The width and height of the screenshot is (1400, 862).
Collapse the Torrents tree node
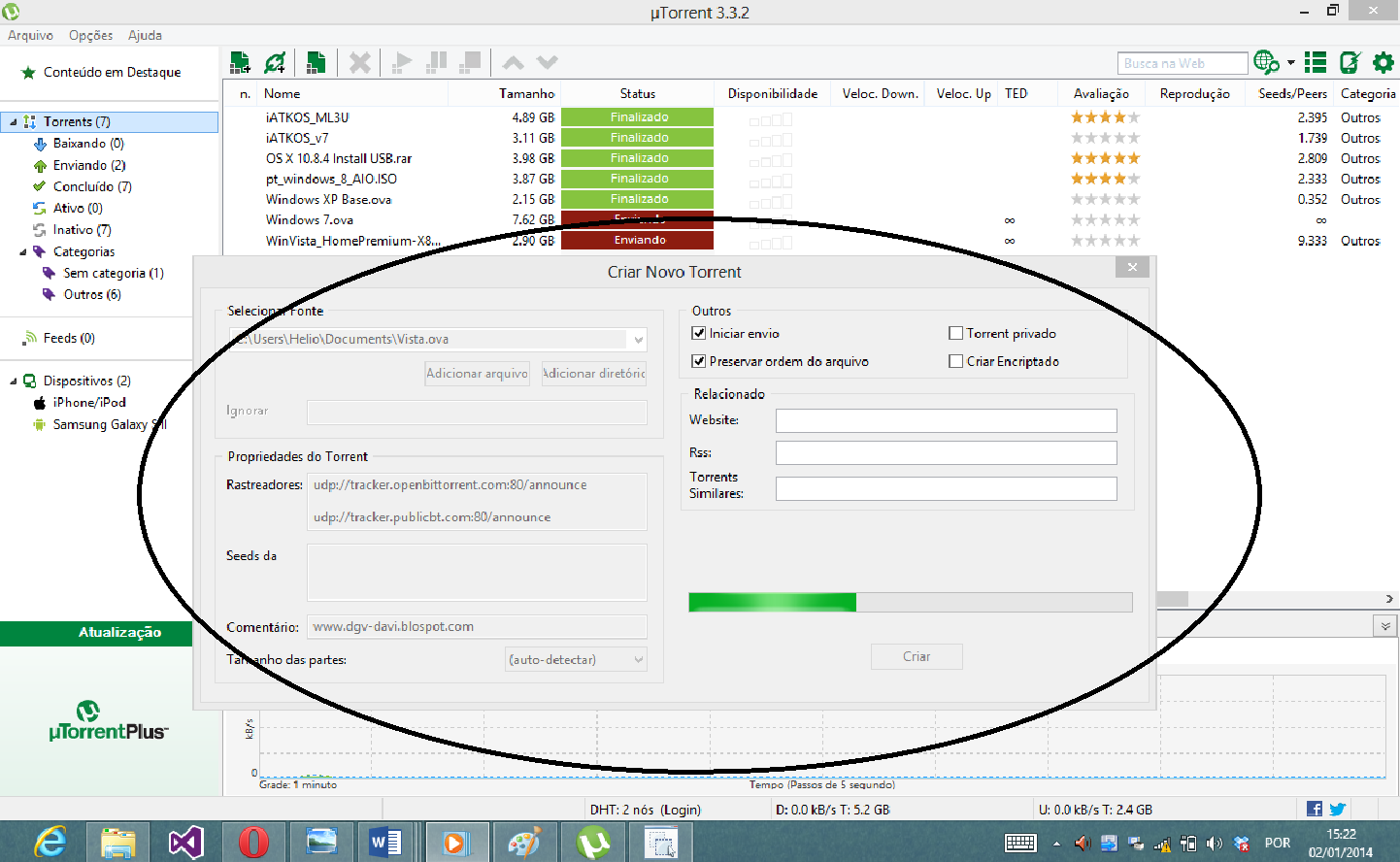[x=13, y=122]
